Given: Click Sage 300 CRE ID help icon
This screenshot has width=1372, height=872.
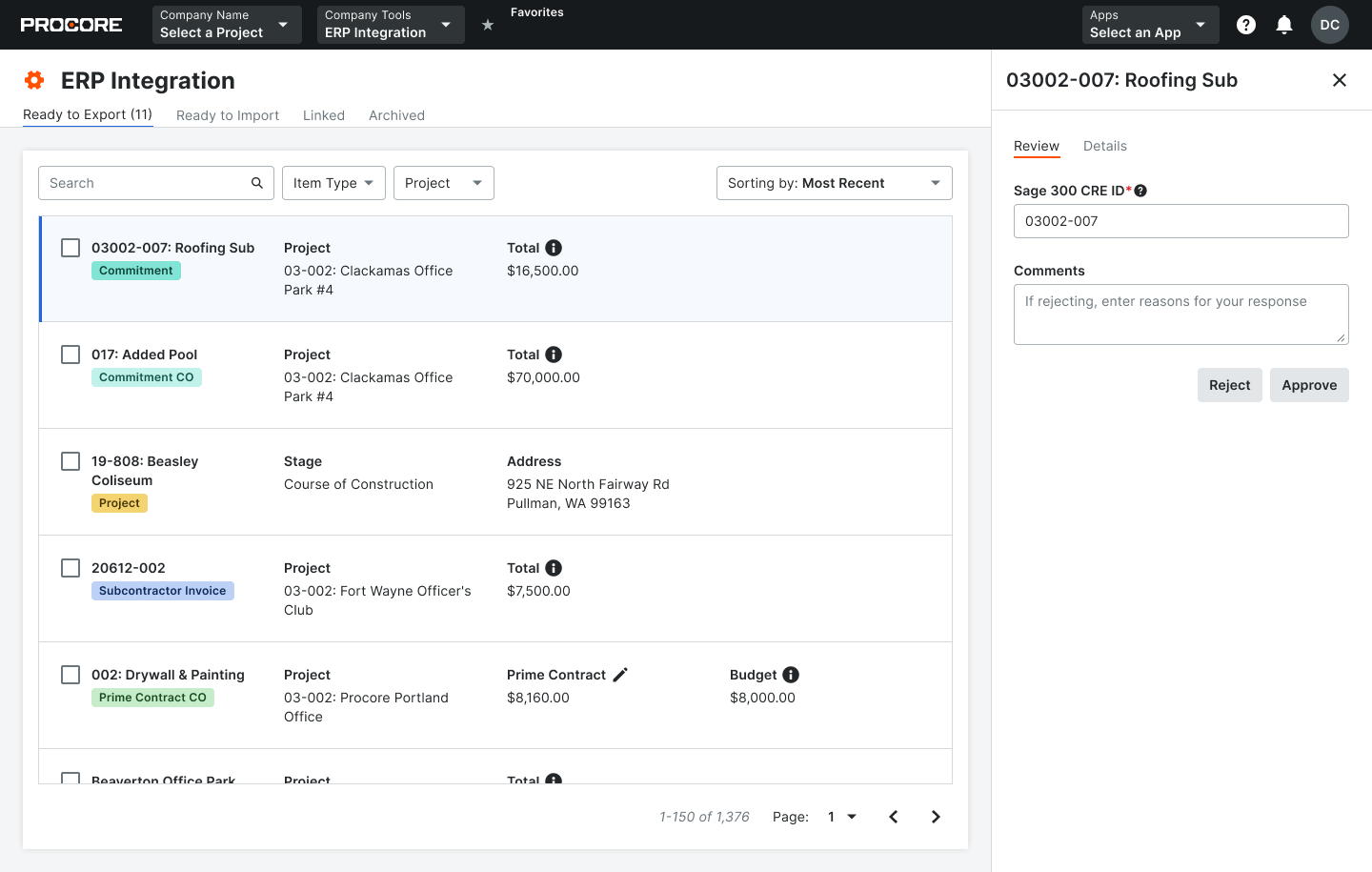Looking at the screenshot, I should coord(1140,191).
